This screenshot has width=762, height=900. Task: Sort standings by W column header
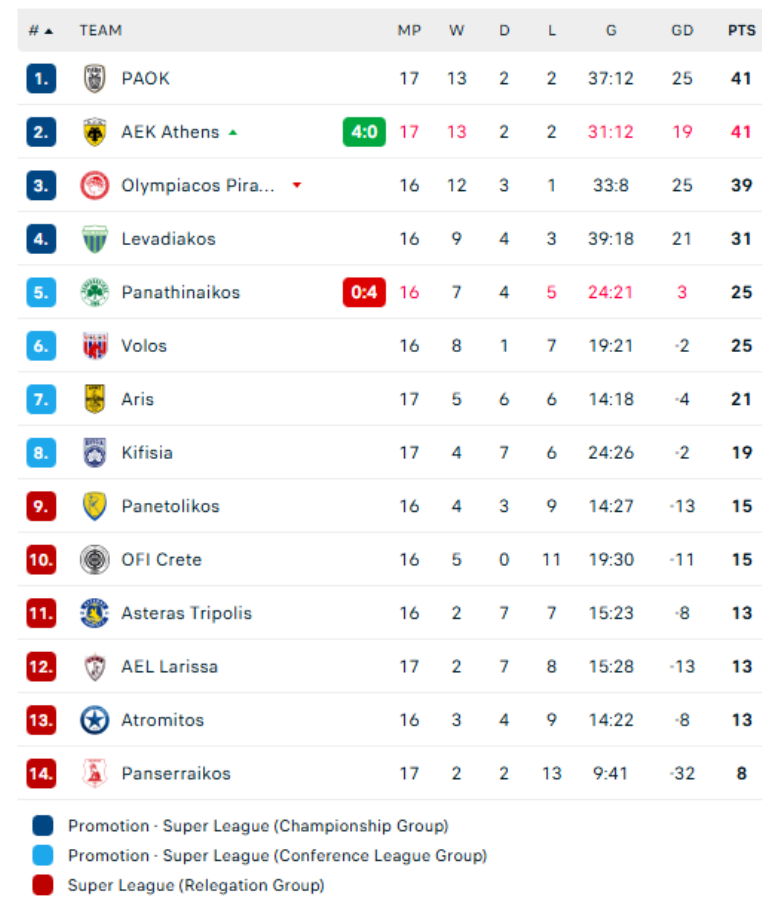coord(457,31)
